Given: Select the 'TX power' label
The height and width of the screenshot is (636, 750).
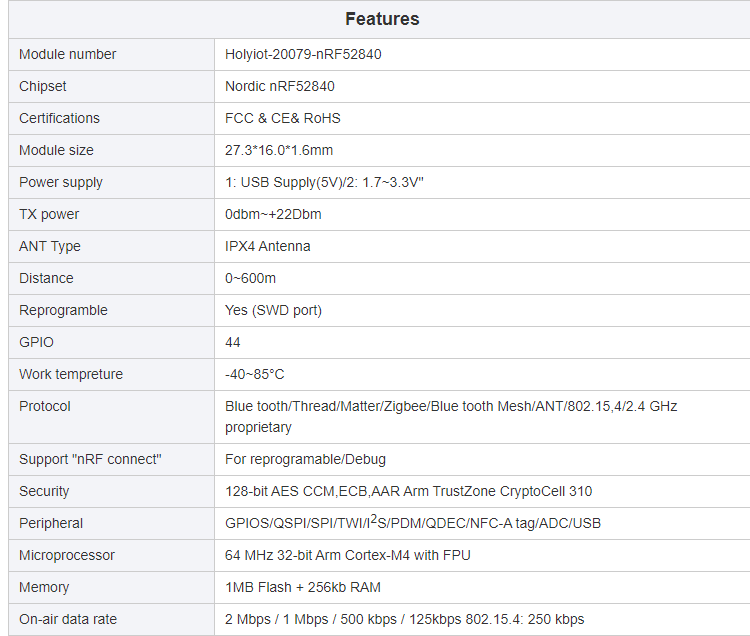Looking at the screenshot, I should click(x=49, y=214).
